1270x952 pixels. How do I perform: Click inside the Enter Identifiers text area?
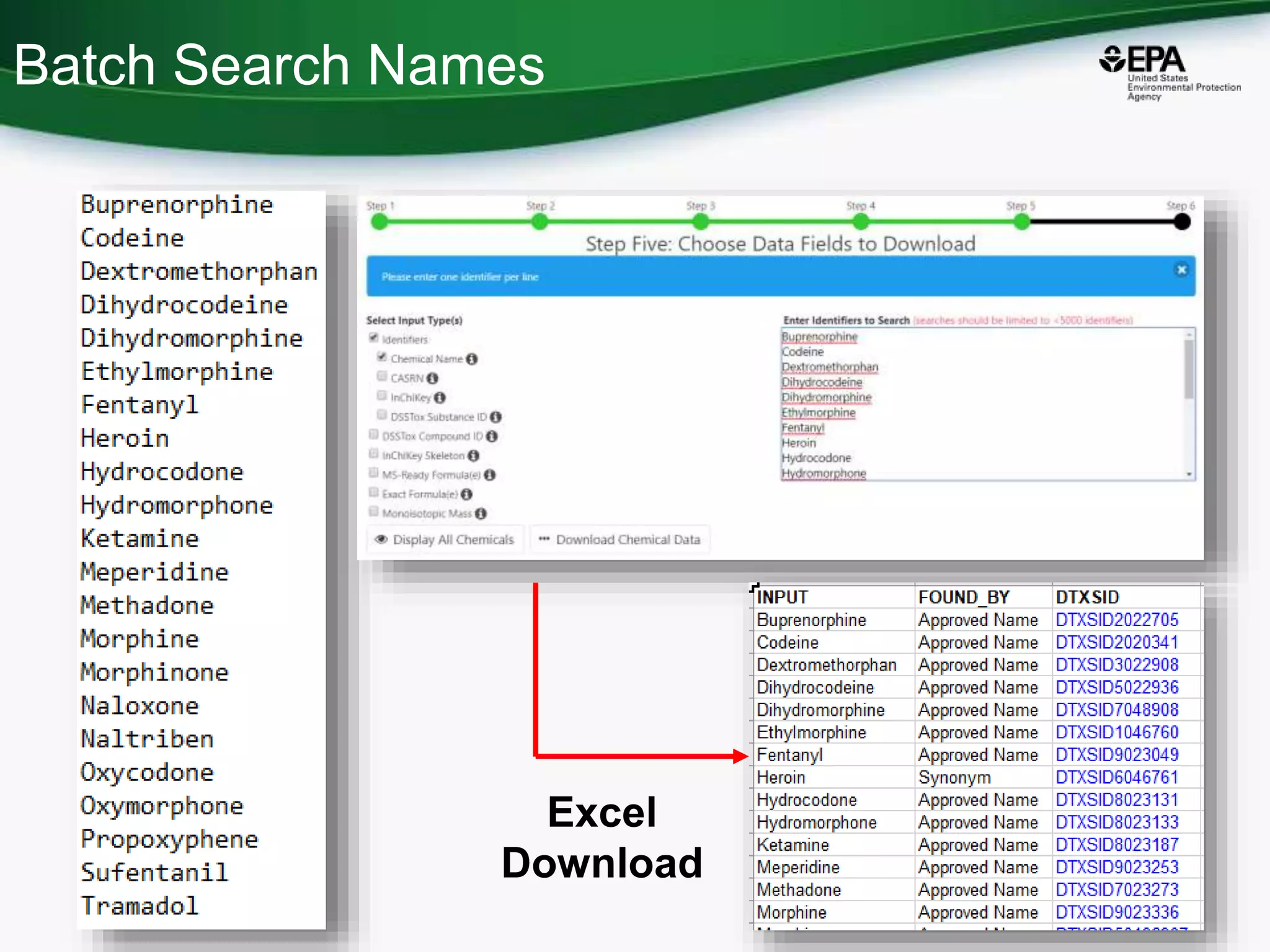(x=988, y=404)
